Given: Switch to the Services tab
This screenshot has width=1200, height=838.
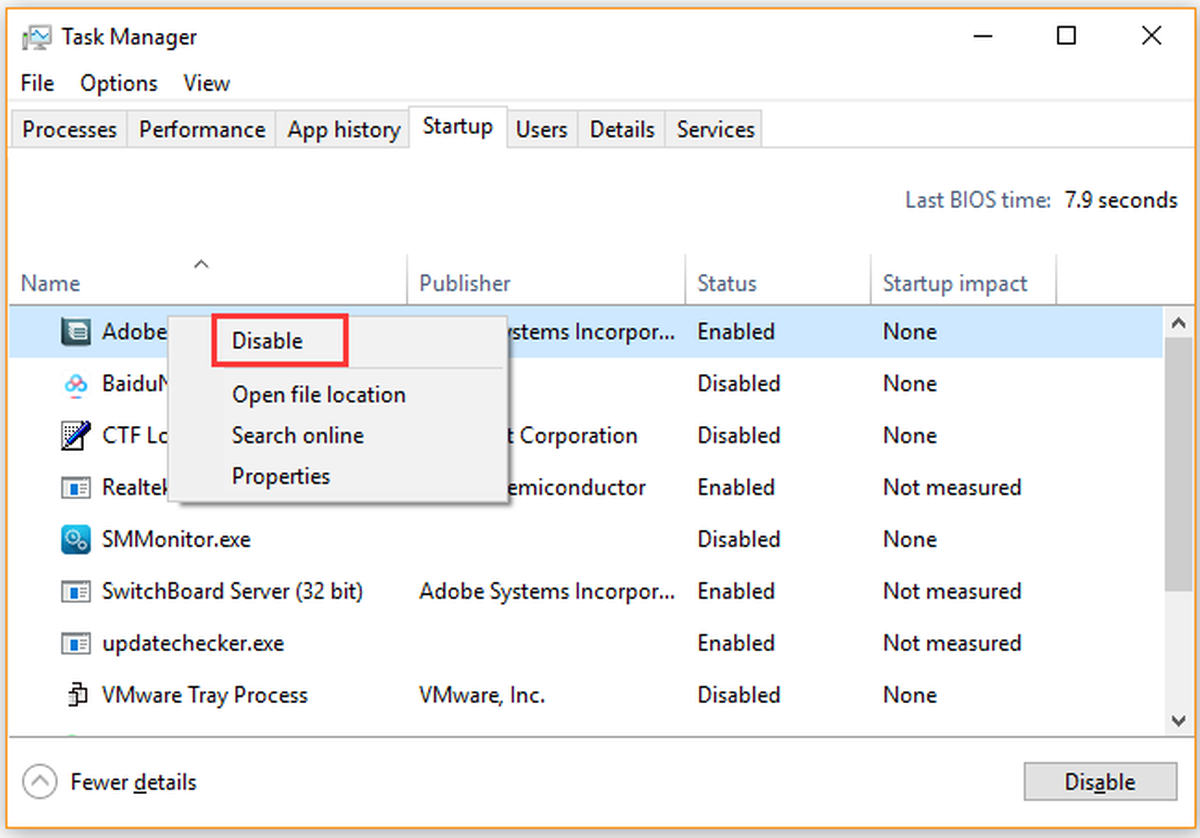Looking at the screenshot, I should [715, 130].
